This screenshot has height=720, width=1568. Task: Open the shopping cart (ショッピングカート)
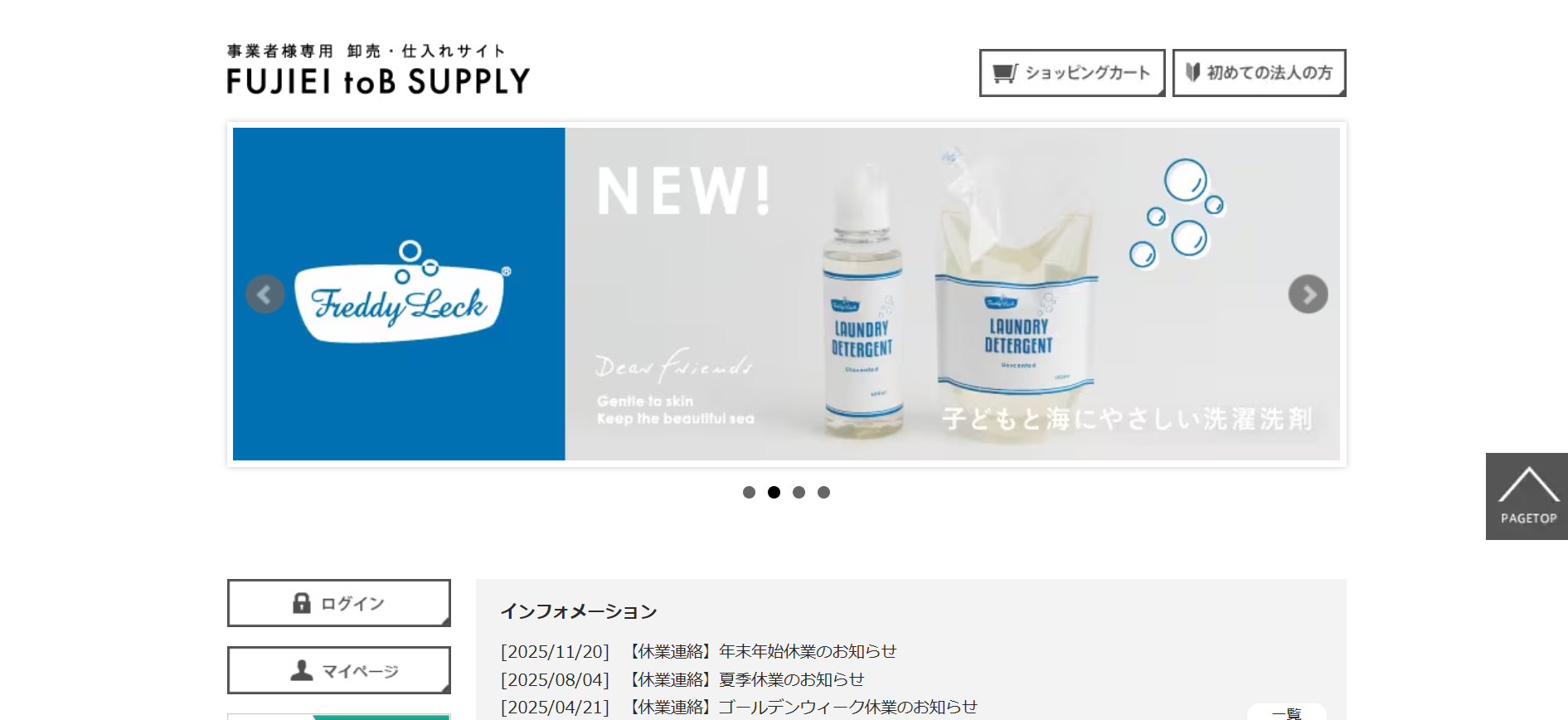(x=1072, y=73)
